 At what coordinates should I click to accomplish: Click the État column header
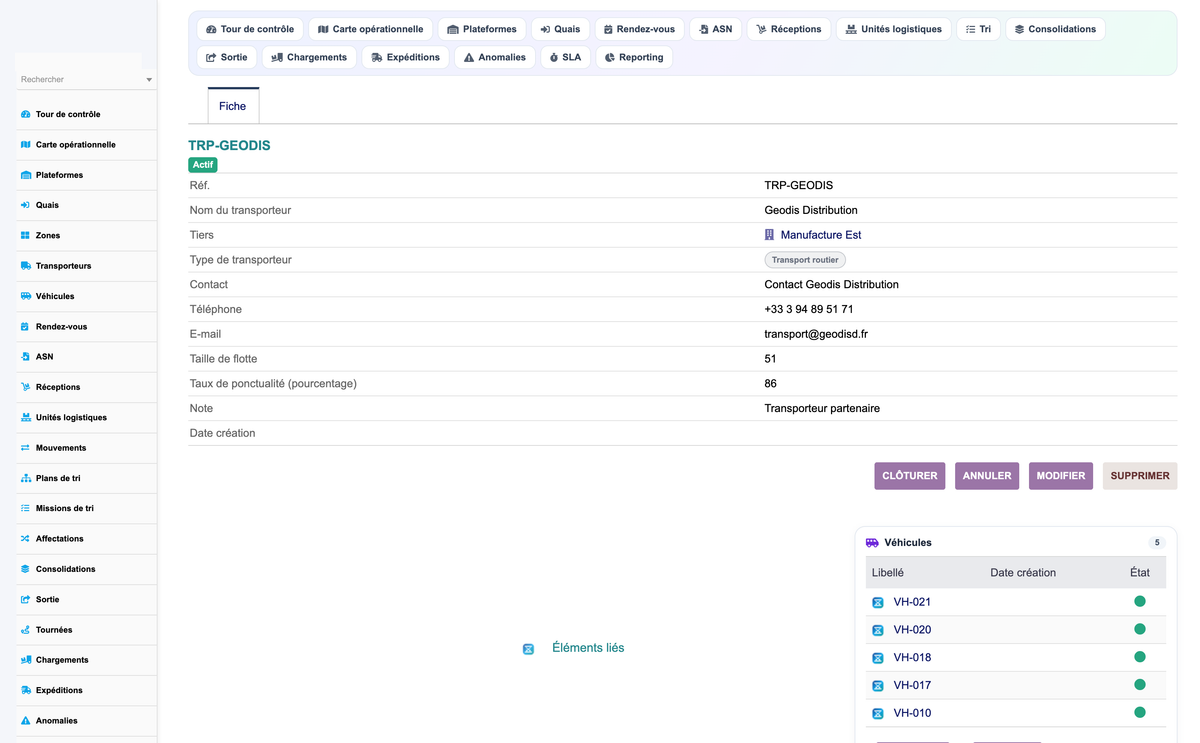point(1139,573)
